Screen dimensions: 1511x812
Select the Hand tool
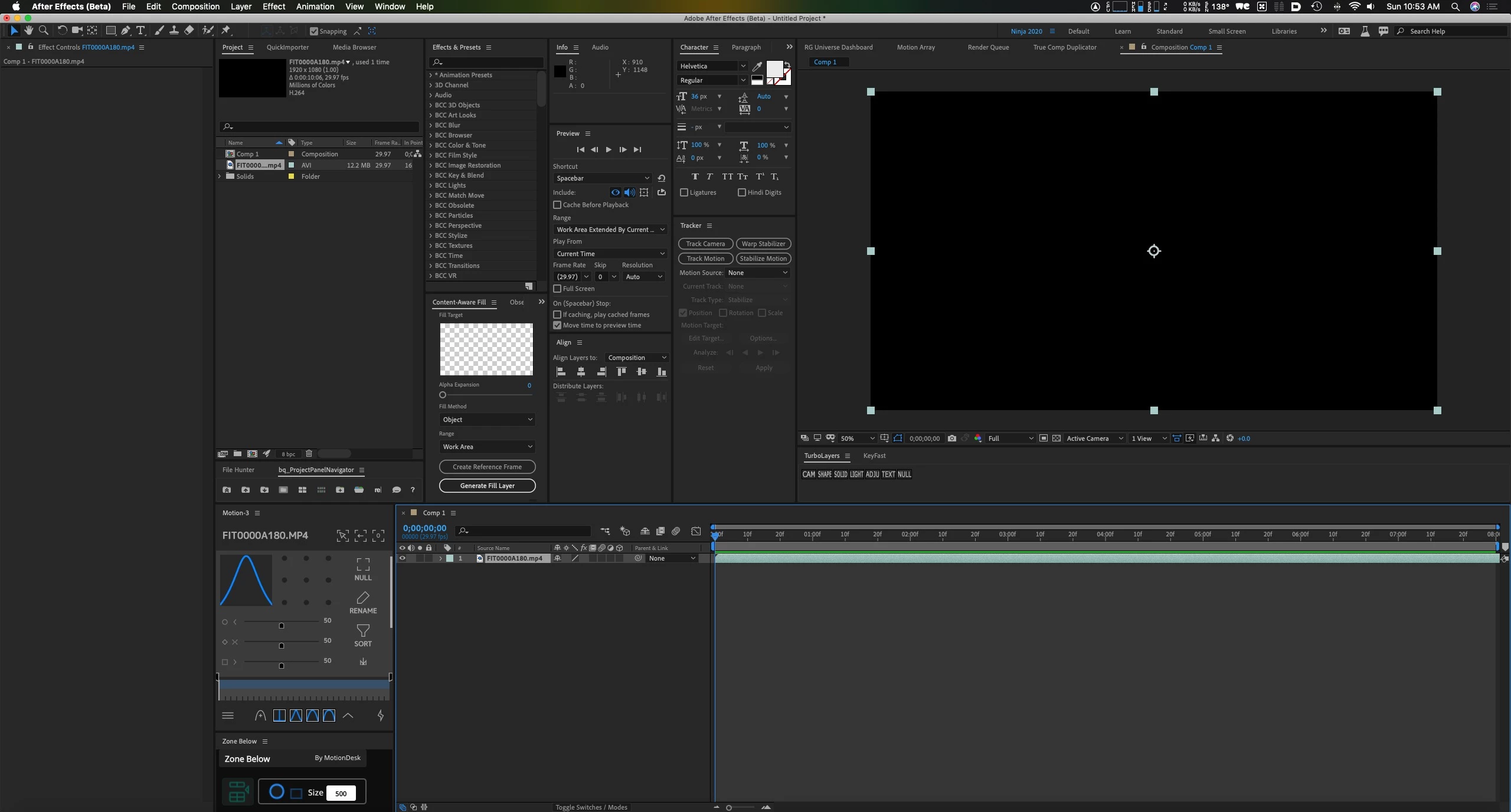coord(28,31)
